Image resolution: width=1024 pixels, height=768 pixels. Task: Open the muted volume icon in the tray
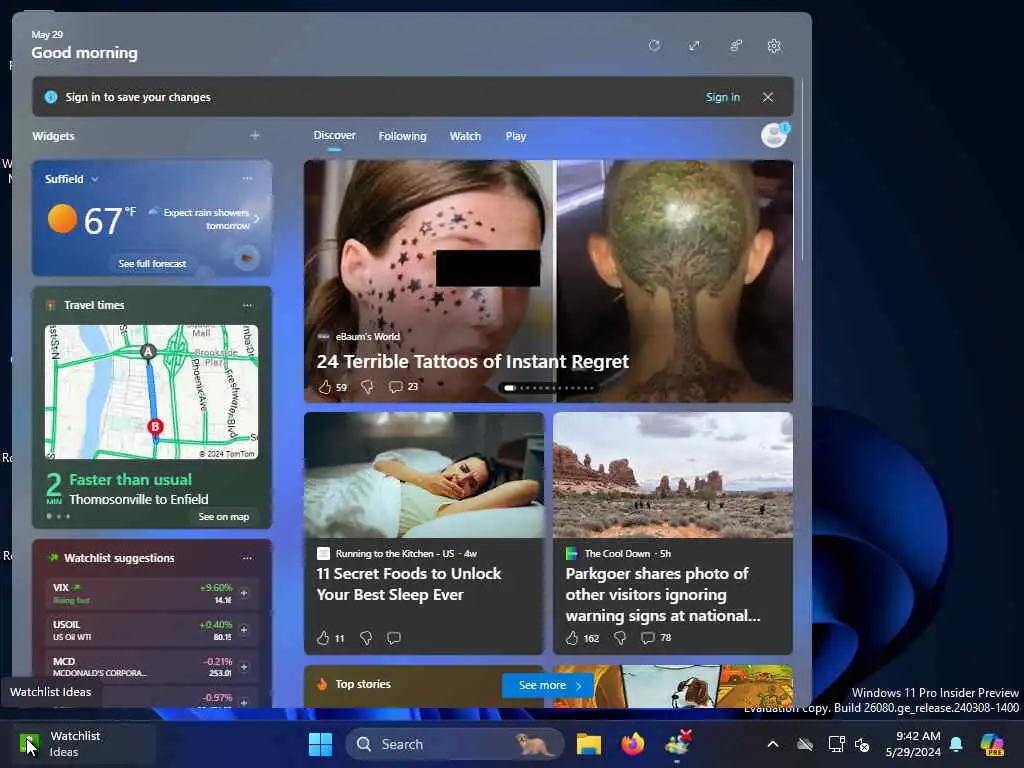coord(862,744)
